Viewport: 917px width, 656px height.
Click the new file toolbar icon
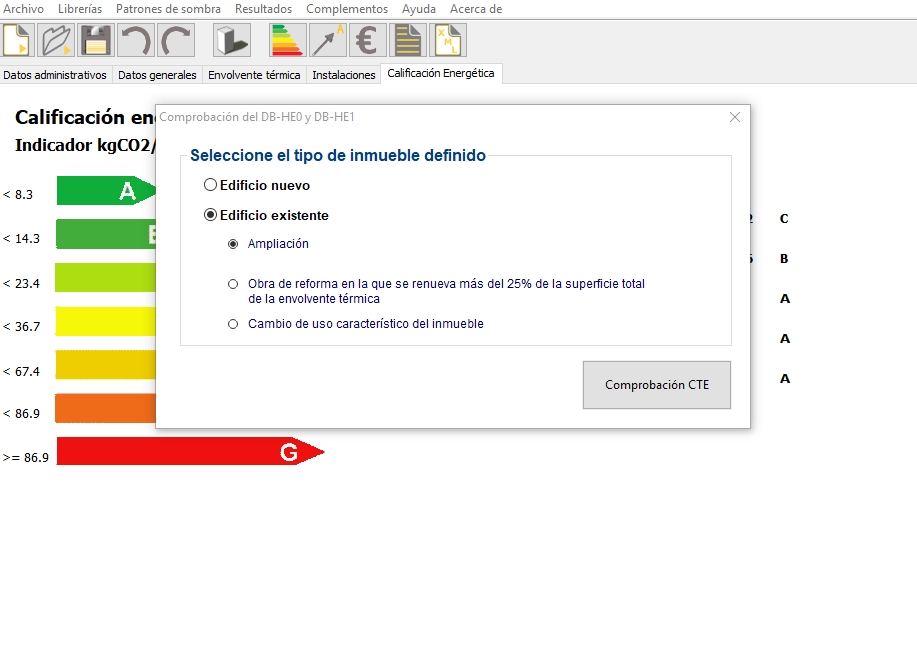click(x=18, y=41)
